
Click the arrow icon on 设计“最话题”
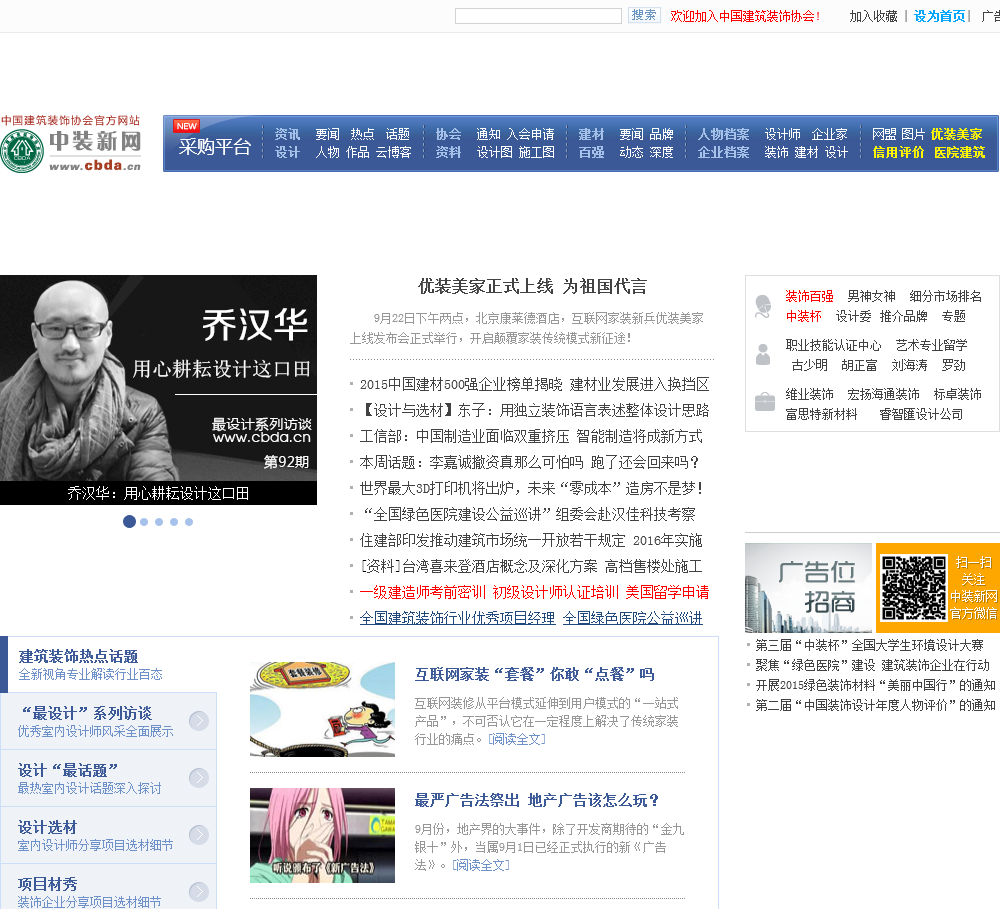[x=199, y=778]
